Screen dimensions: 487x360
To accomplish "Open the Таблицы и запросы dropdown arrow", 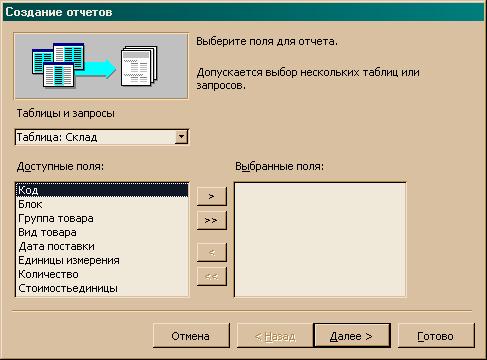I will tap(181, 137).
